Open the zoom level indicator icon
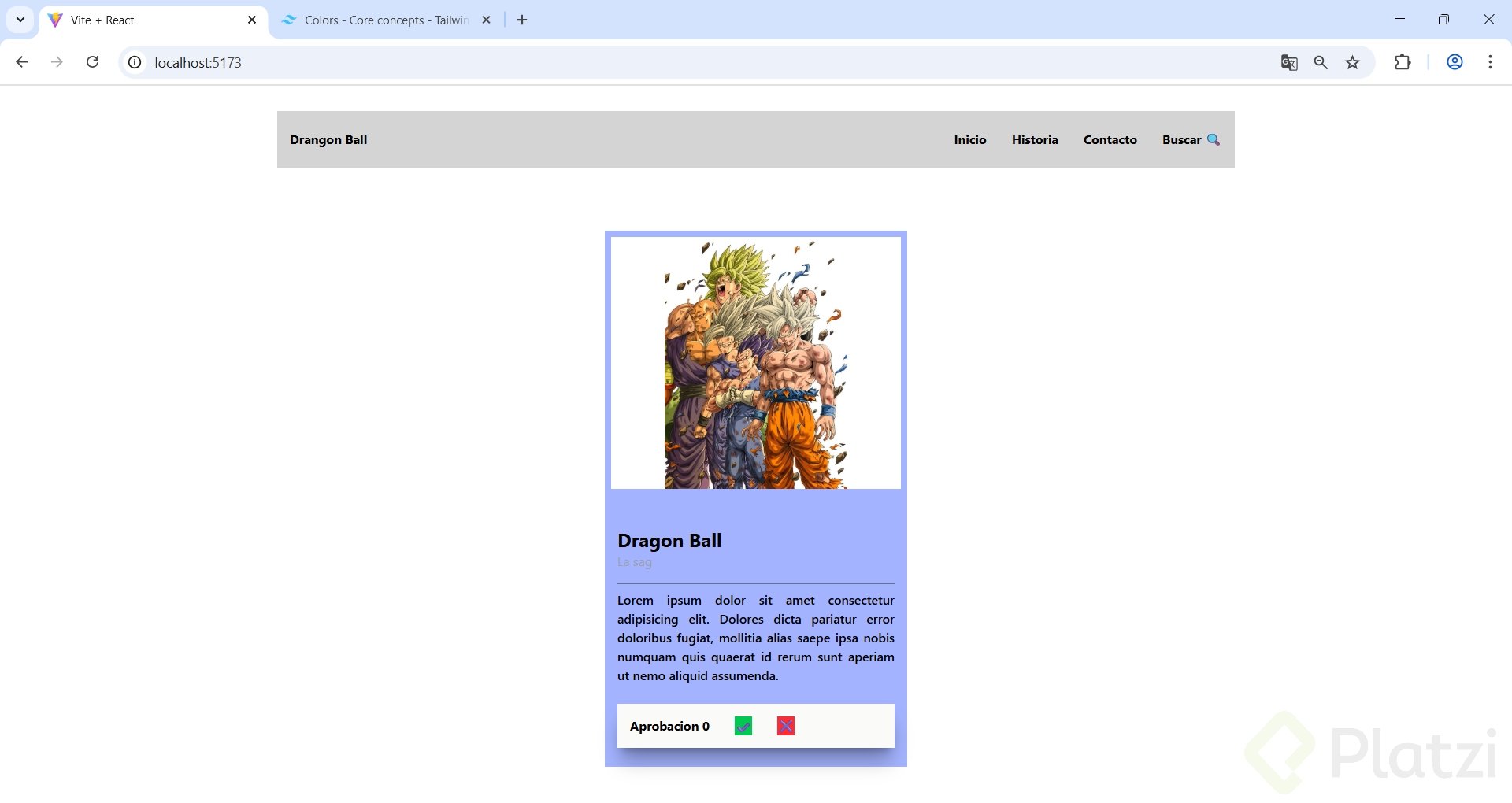The height and width of the screenshot is (803, 1512). point(1321,62)
